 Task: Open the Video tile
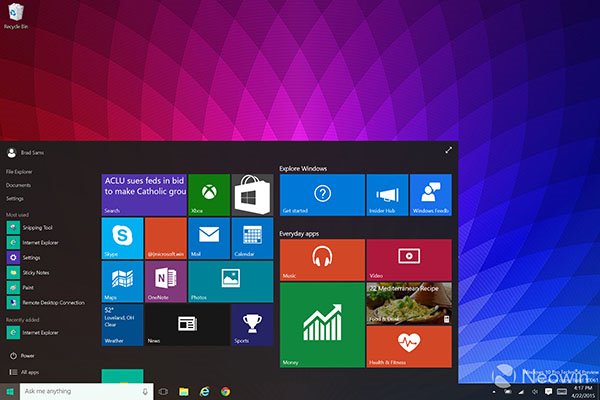[409, 260]
